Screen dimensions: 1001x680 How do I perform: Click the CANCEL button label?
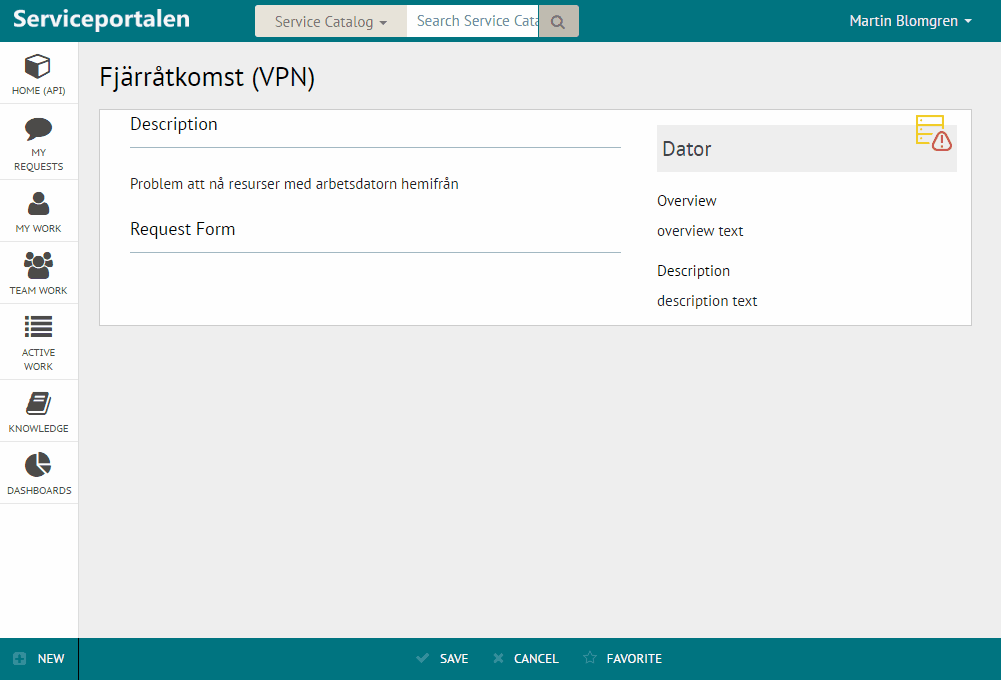pyautogui.click(x=536, y=658)
